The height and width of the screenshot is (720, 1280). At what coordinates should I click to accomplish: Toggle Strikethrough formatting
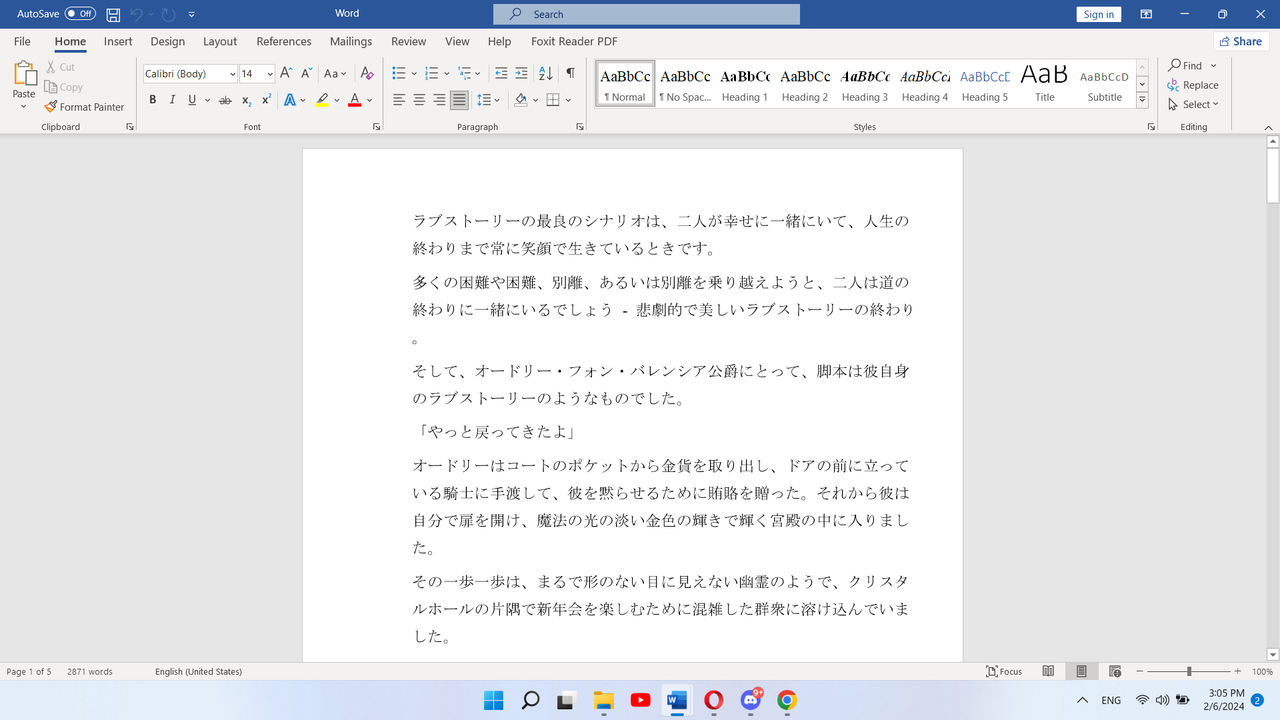point(225,100)
